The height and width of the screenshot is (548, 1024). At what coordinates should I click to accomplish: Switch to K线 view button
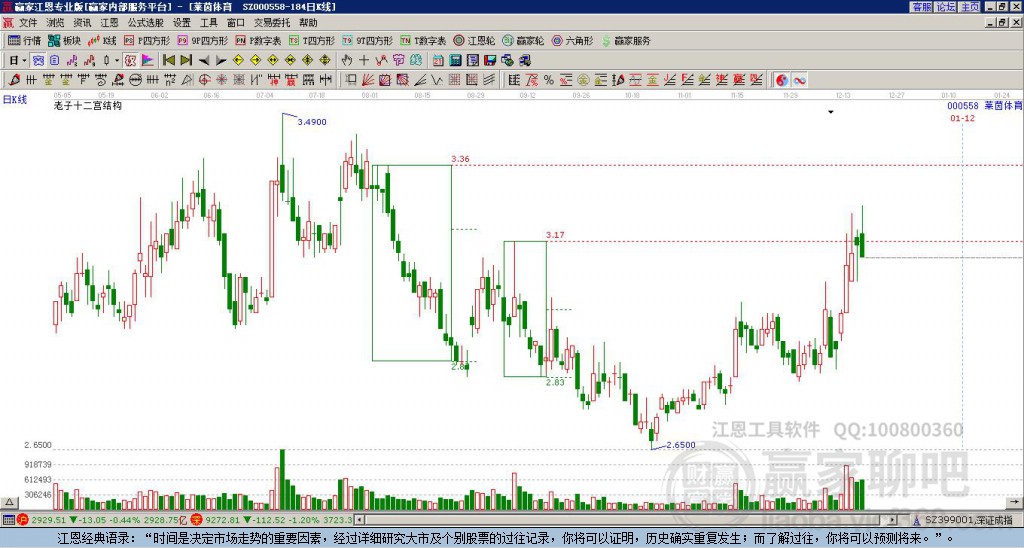pyautogui.click(x=102, y=40)
